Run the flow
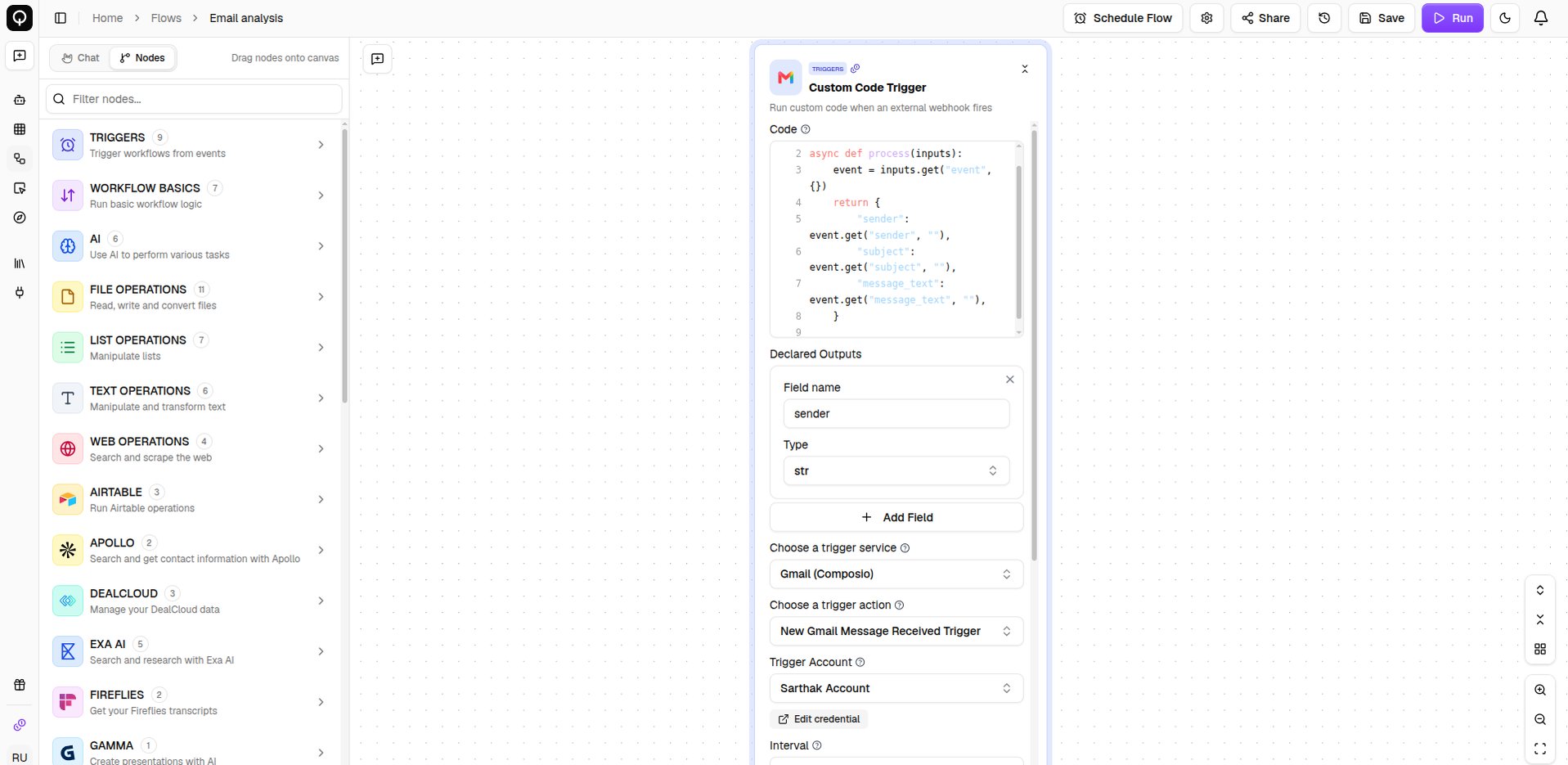The height and width of the screenshot is (765, 1568). tap(1453, 18)
